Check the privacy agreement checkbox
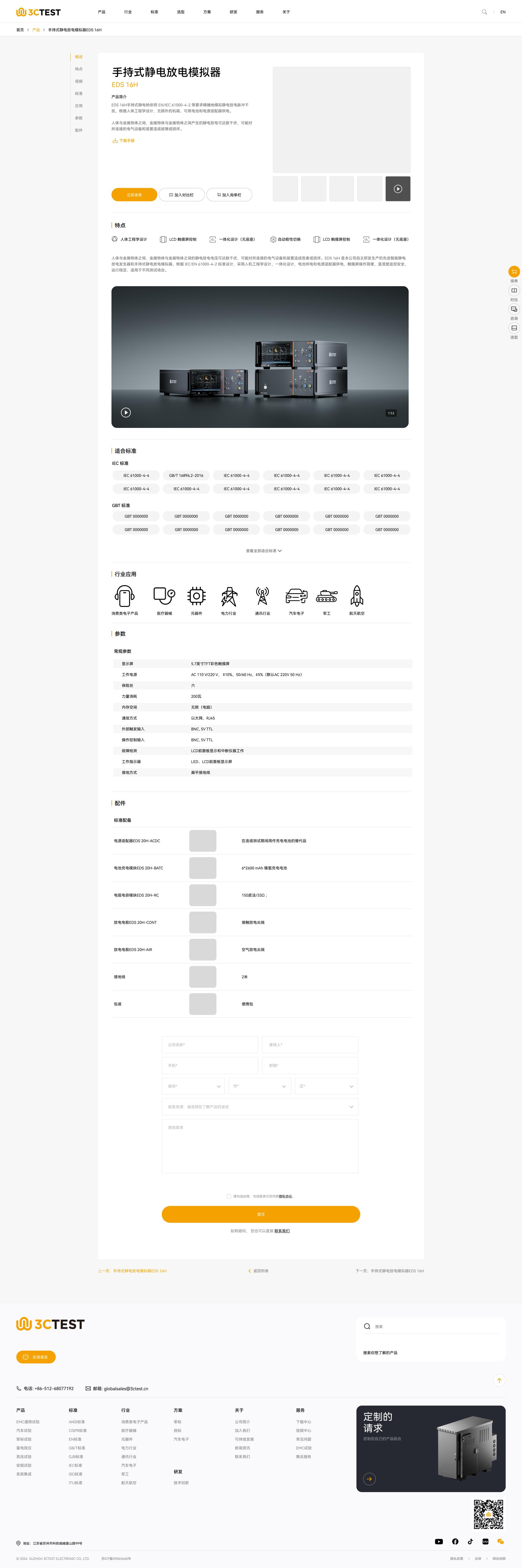 (x=229, y=1196)
